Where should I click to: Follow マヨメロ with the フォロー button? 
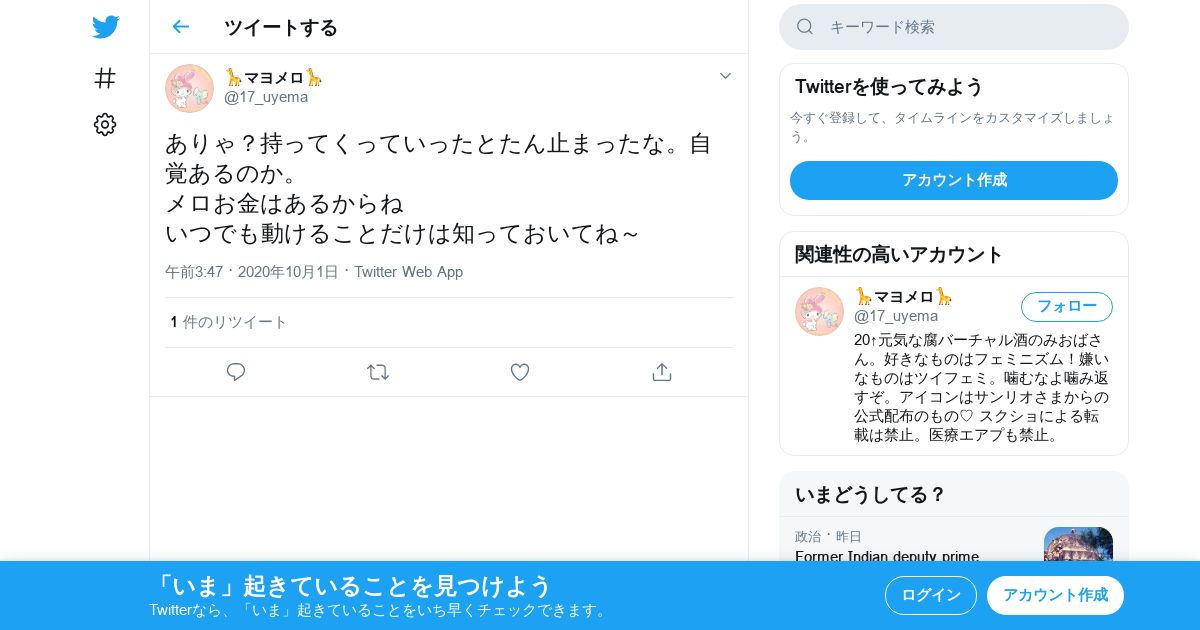pyautogui.click(x=1067, y=306)
